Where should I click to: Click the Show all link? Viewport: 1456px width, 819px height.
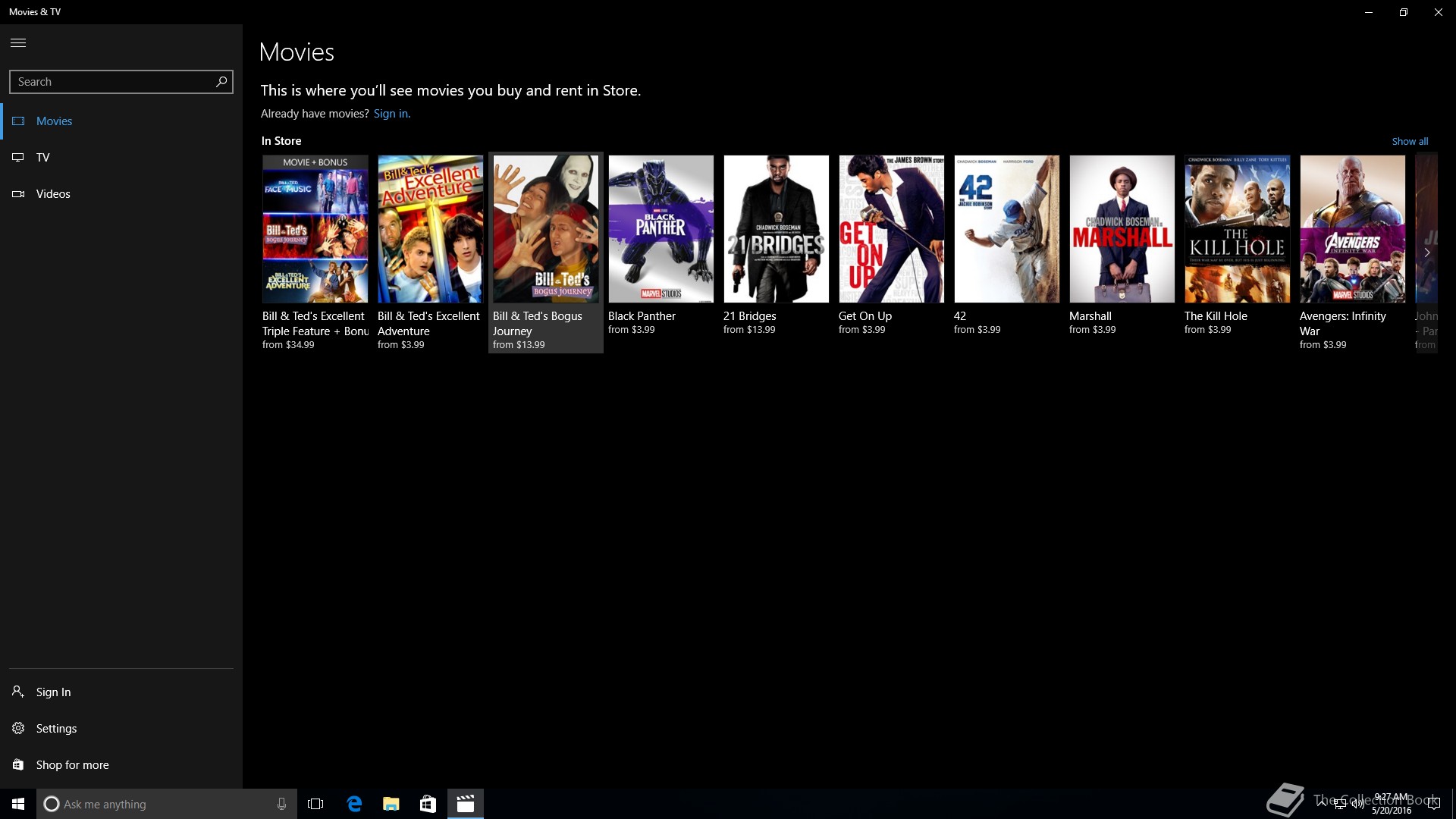pyautogui.click(x=1410, y=141)
